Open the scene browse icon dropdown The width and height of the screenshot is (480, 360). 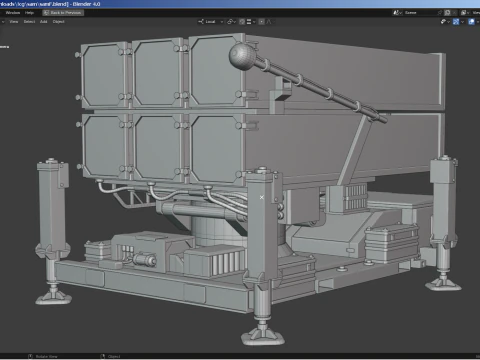pyautogui.click(x=397, y=13)
